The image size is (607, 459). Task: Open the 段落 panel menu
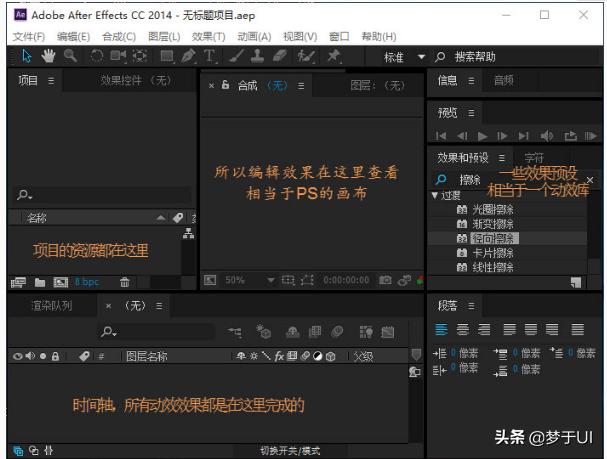pos(471,306)
